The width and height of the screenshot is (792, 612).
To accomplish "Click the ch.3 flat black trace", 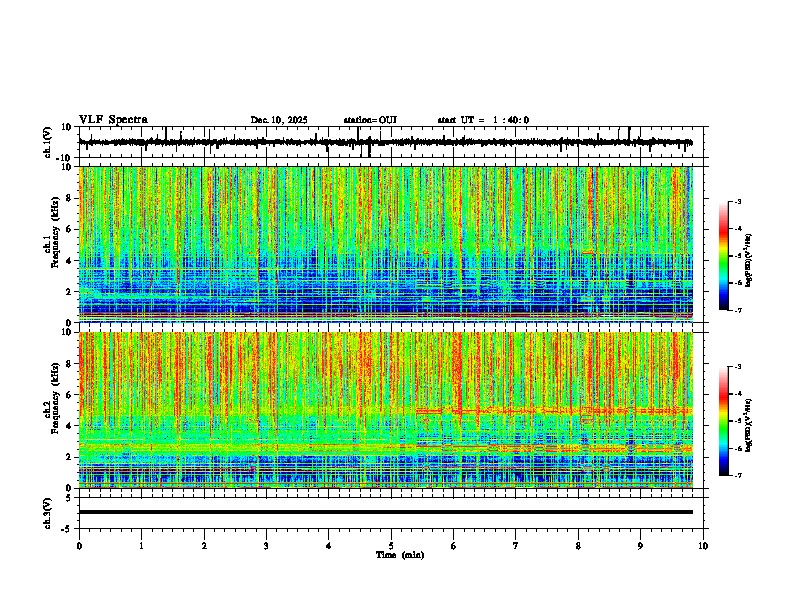I will pos(386,512).
